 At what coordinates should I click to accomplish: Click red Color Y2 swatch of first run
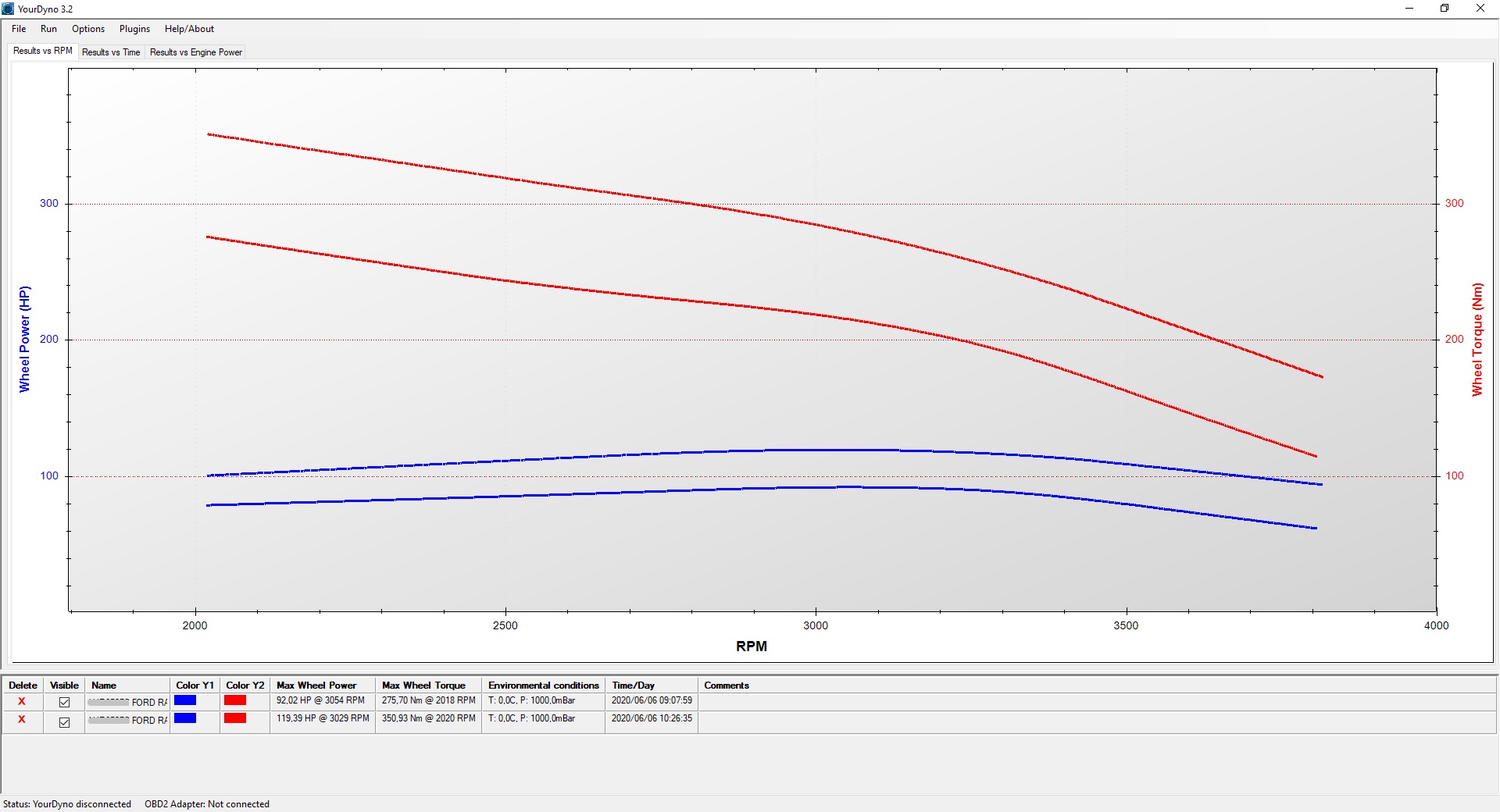tap(235, 700)
